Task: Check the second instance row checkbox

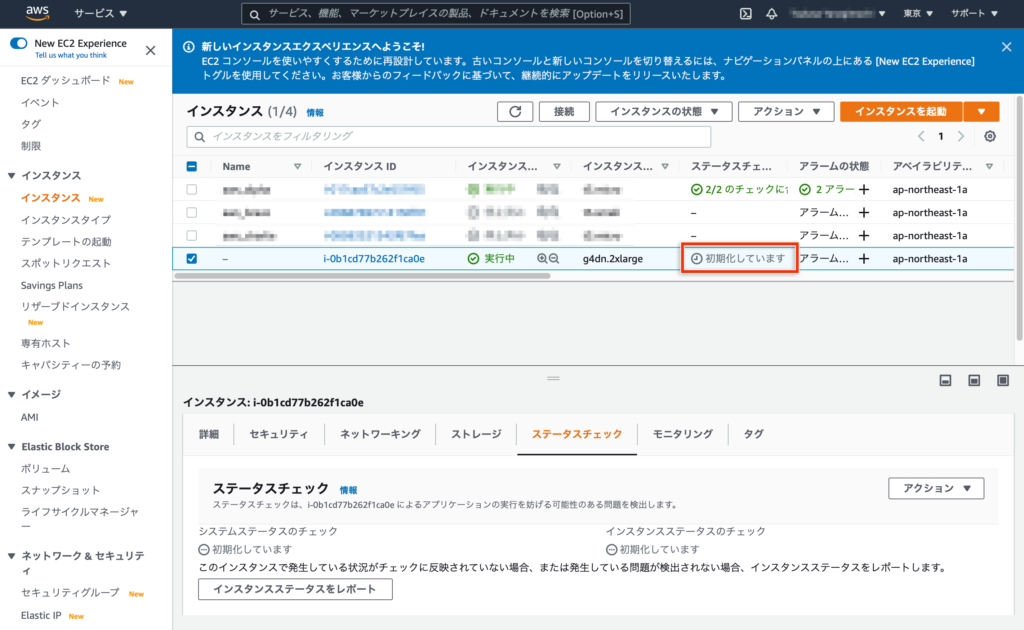Action: [x=191, y=212]
